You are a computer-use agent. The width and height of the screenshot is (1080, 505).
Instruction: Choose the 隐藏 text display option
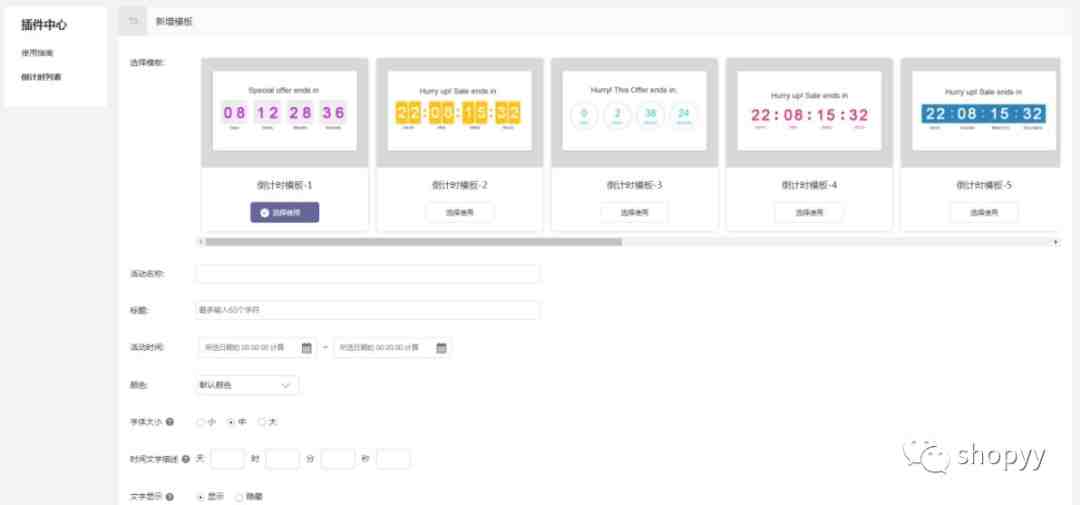[x=239, y=497]
